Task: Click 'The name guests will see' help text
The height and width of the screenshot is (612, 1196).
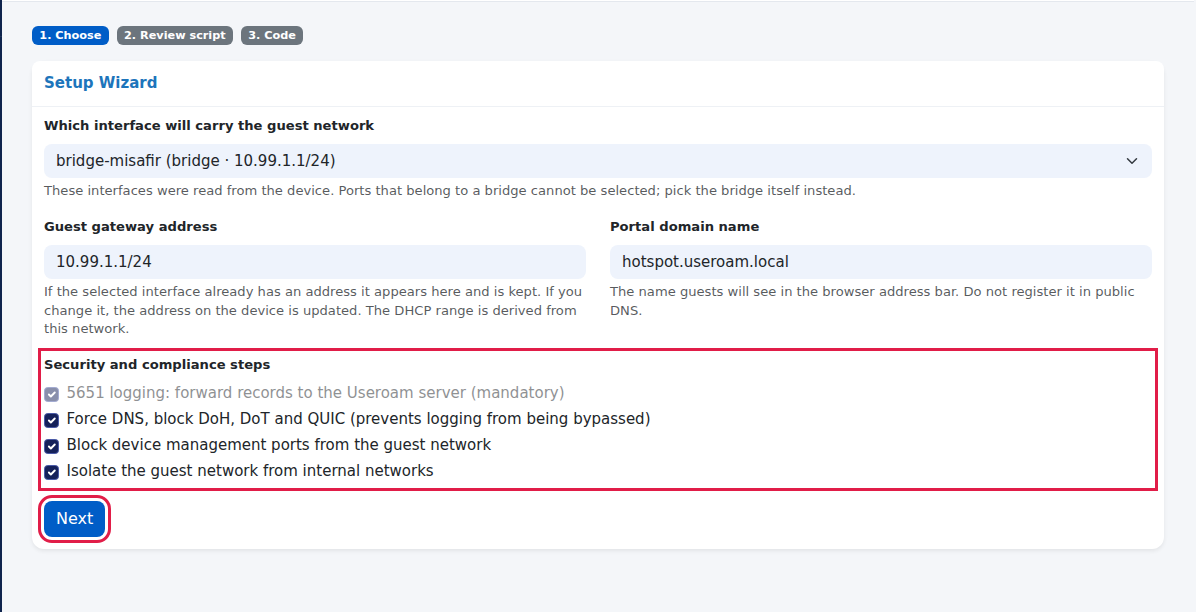Action: [872, 301]
